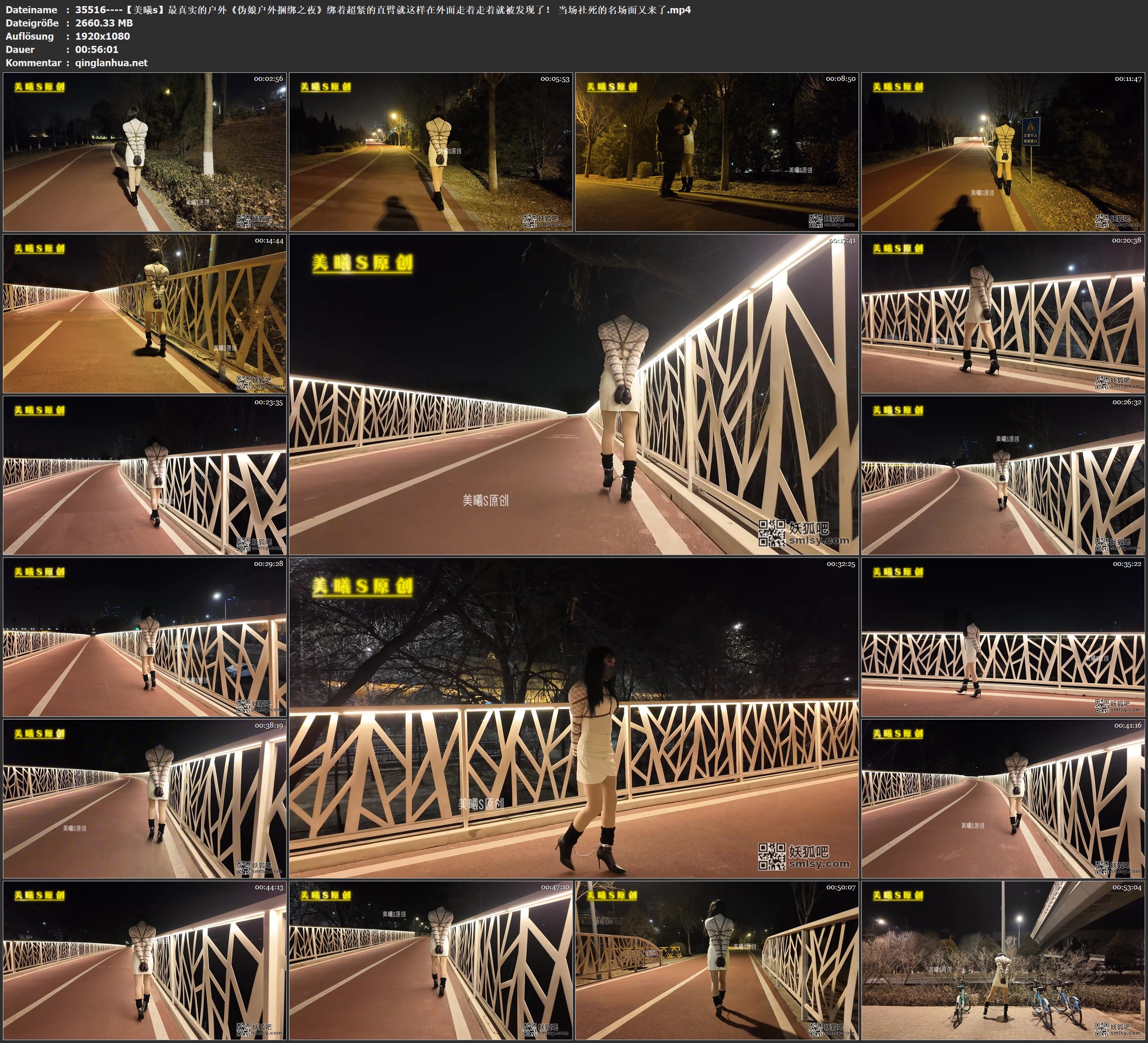Click the 00:20:38 thumbnail

click(x=1003, y=313)
